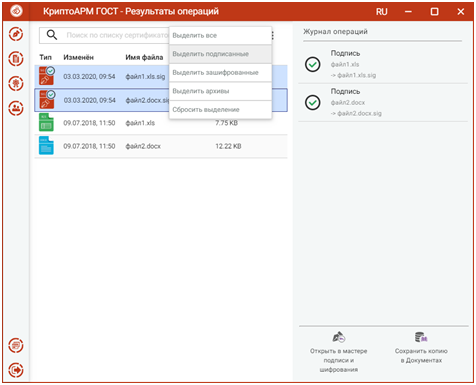Maximize the КриптоАРМ ГОСТ window

coord(434,12)
